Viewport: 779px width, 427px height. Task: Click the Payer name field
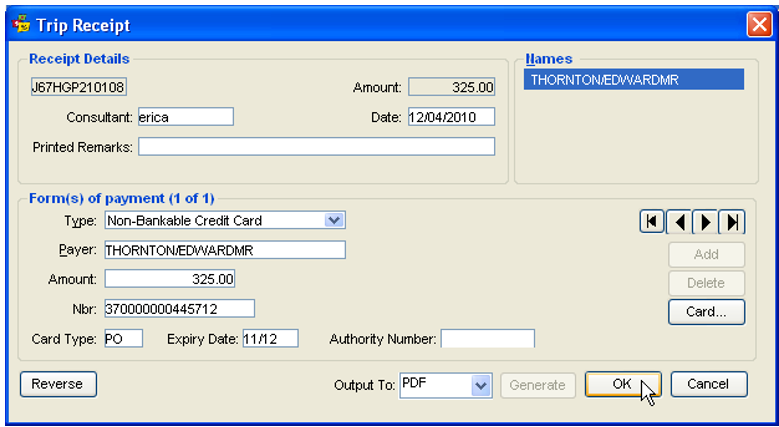pos(225,250)
